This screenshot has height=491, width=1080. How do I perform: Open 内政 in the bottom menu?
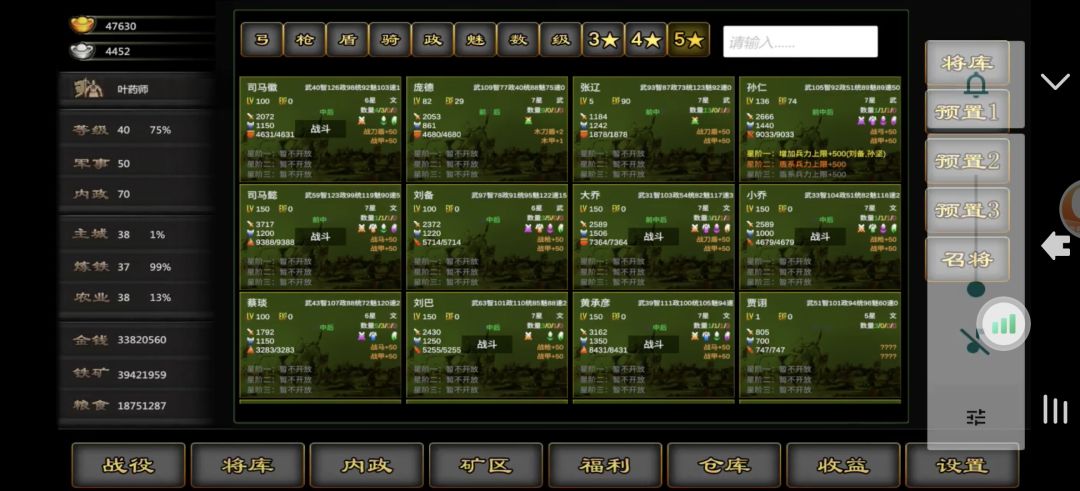pyautogui.click(x=367, y=466)
